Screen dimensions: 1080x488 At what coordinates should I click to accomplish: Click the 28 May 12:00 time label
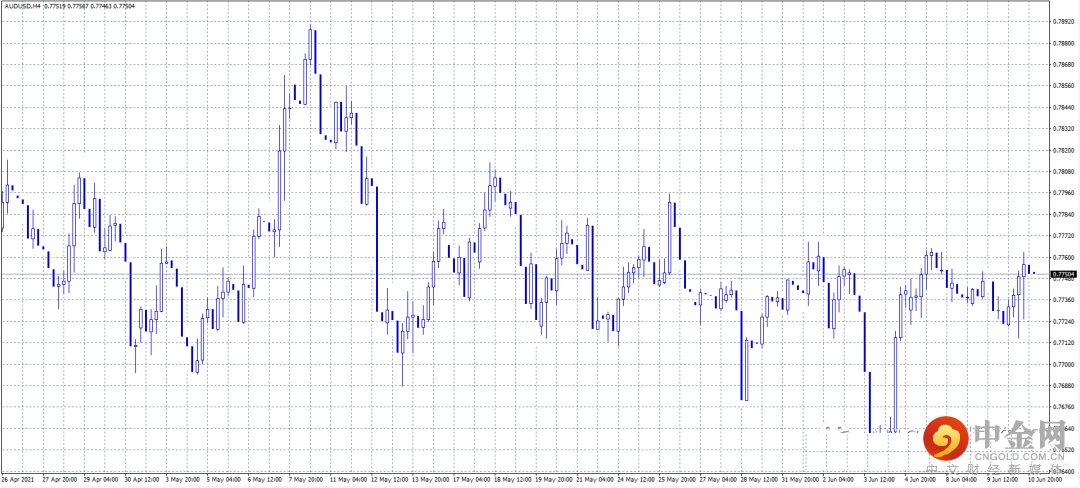[x=759, y=479]
